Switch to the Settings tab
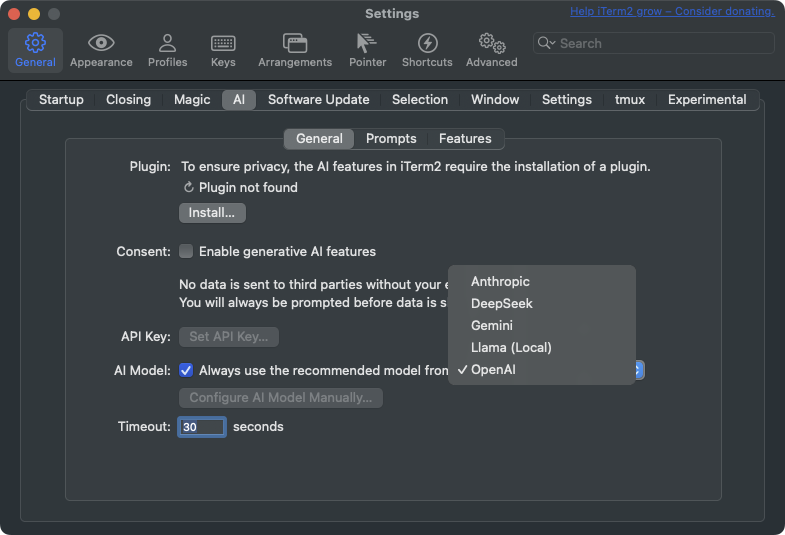 click(x=567, y=100)
